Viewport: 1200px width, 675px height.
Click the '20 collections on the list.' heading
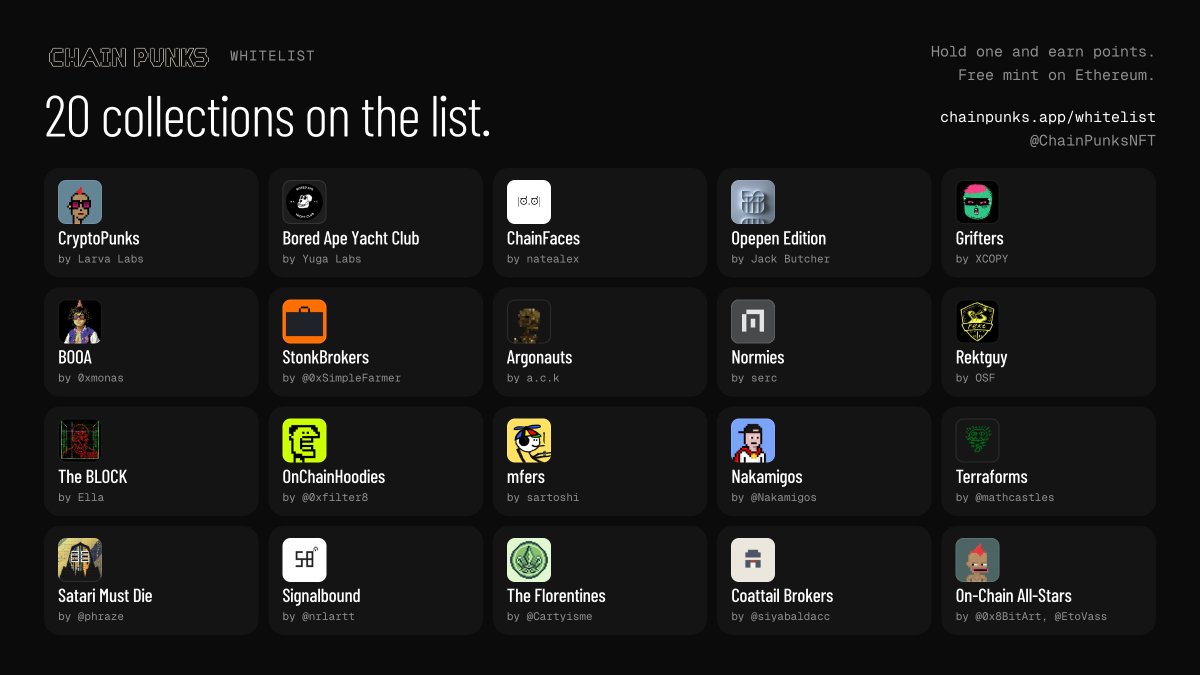coord(269,118)
